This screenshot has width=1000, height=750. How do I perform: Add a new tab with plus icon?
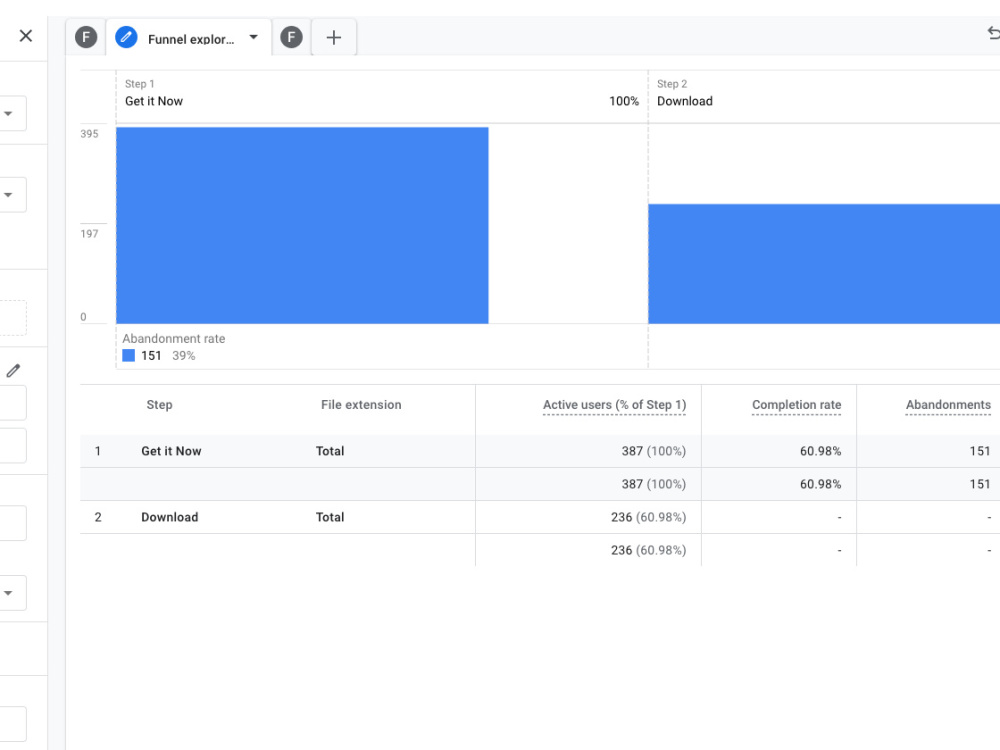334,38
